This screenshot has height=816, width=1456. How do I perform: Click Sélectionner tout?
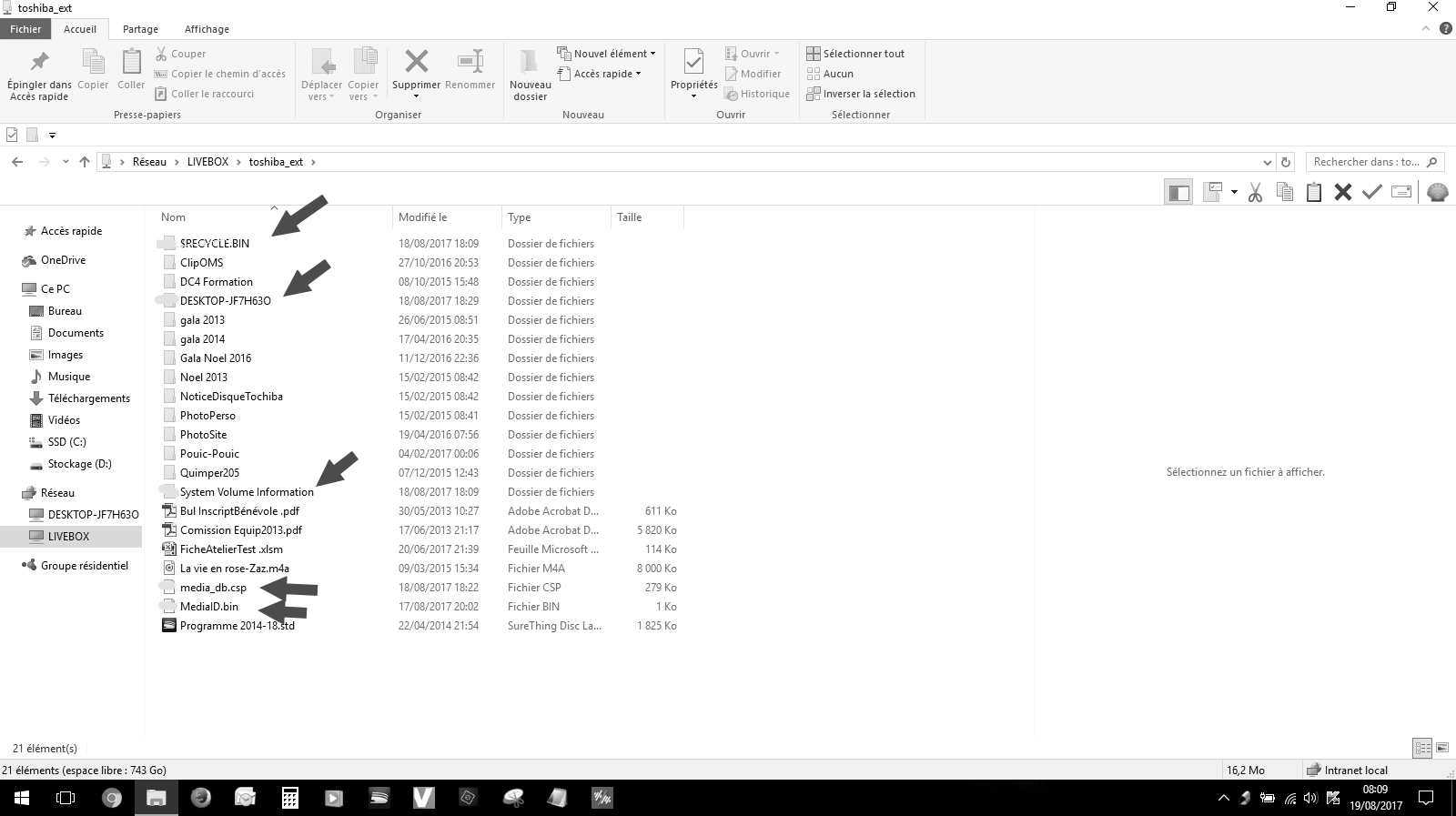point(855,54)
